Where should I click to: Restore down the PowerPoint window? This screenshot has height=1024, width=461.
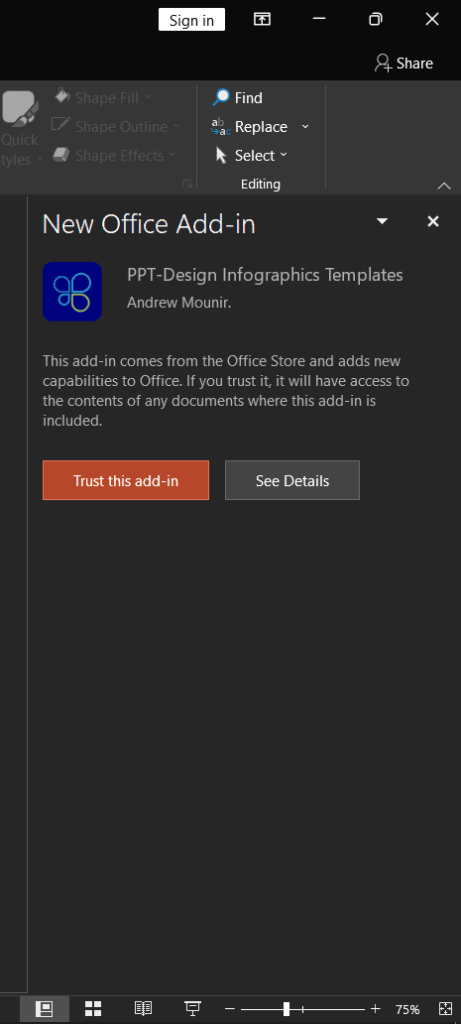[x=375, y=19]
